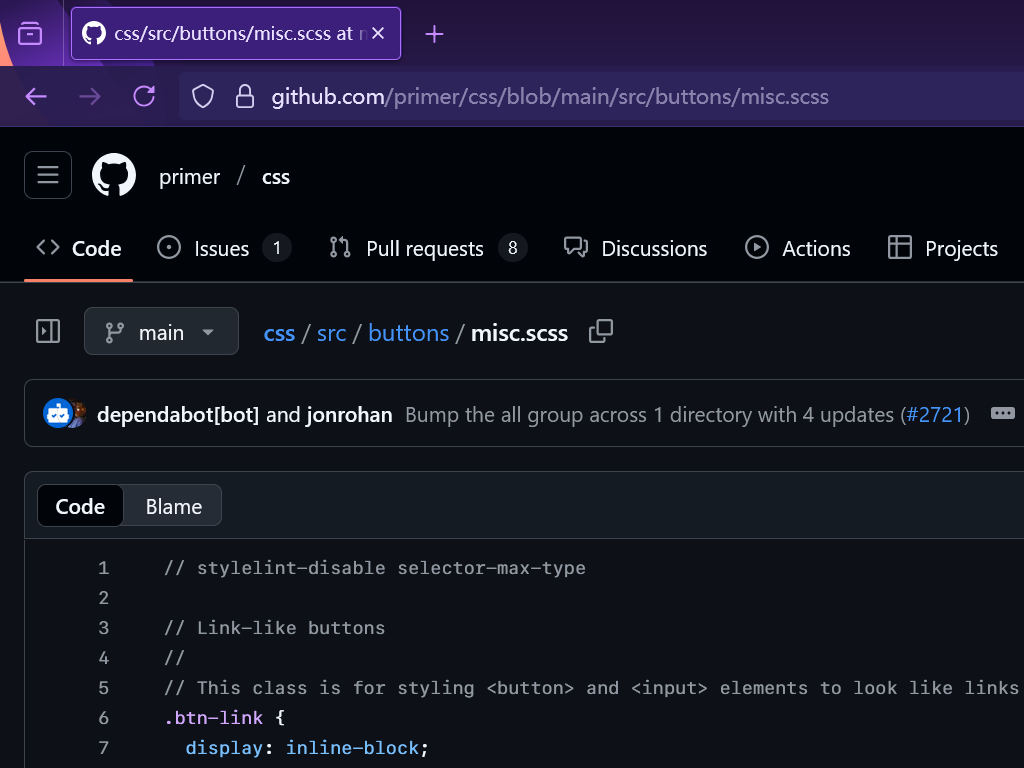The height and width of the screenshot is (768, 1024).
Task: Navigate to the buttons folder breadcrumb
Action: (408, 333)
